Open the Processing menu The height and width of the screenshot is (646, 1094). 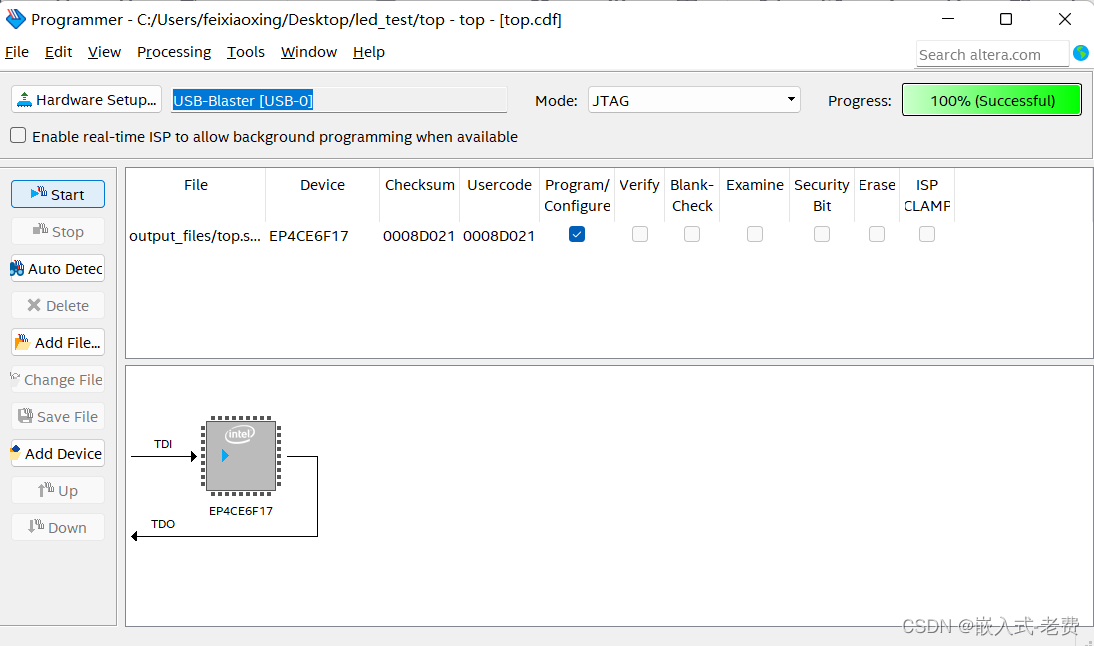[x=174, y=52]
